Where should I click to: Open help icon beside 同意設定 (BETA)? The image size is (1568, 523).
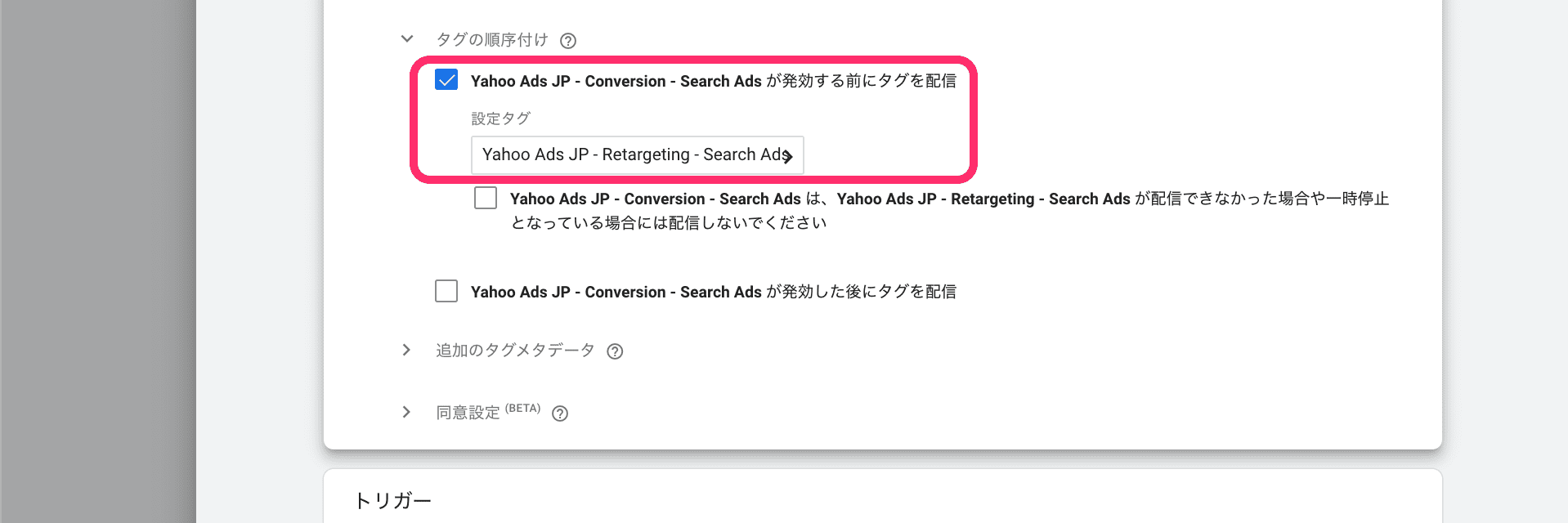[560, 413]
